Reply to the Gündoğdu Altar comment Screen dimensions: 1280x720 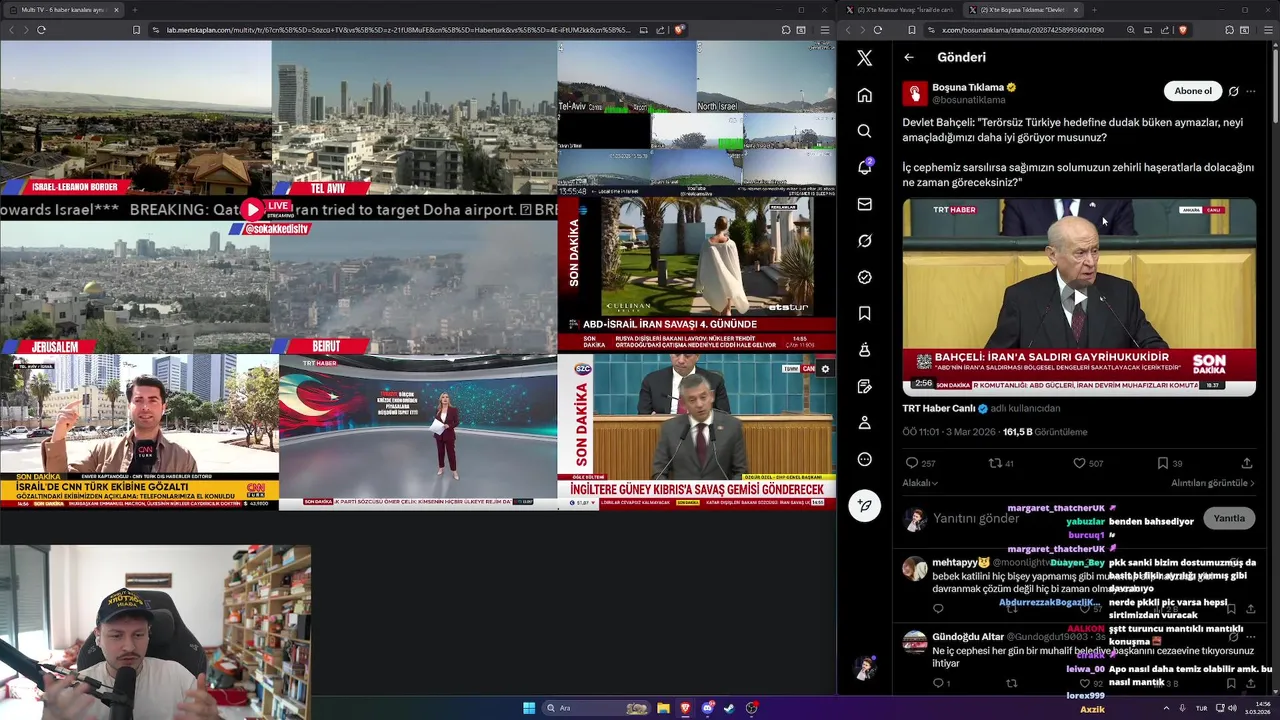(938, 683)
